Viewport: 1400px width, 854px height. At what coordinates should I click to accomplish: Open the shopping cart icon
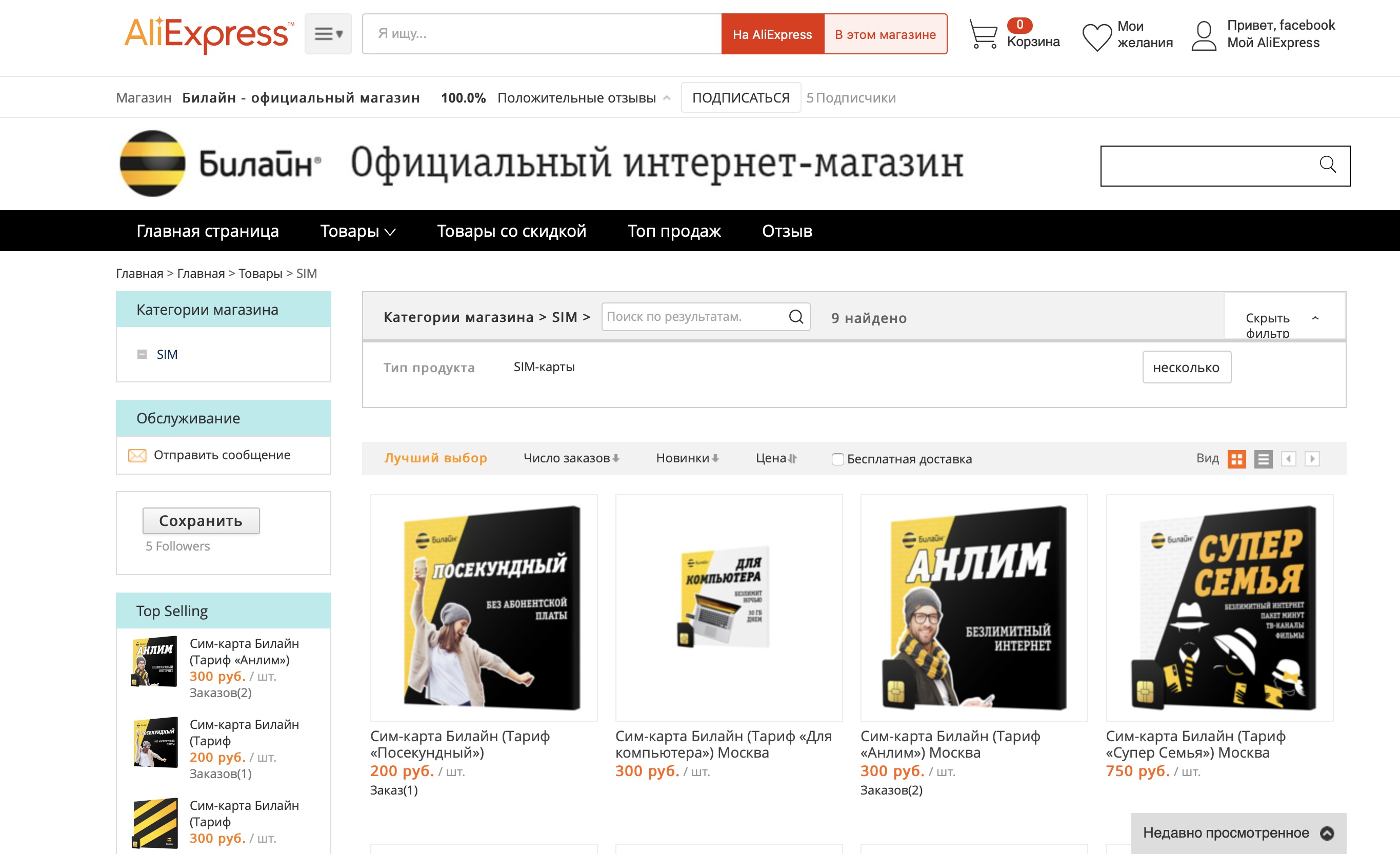983,34
